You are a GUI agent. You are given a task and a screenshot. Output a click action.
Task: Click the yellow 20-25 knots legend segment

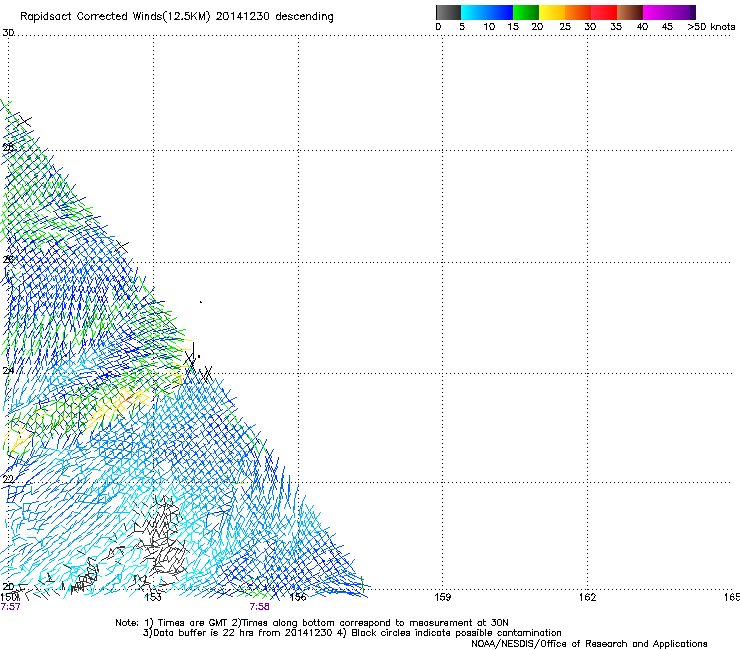click(552, 12)
